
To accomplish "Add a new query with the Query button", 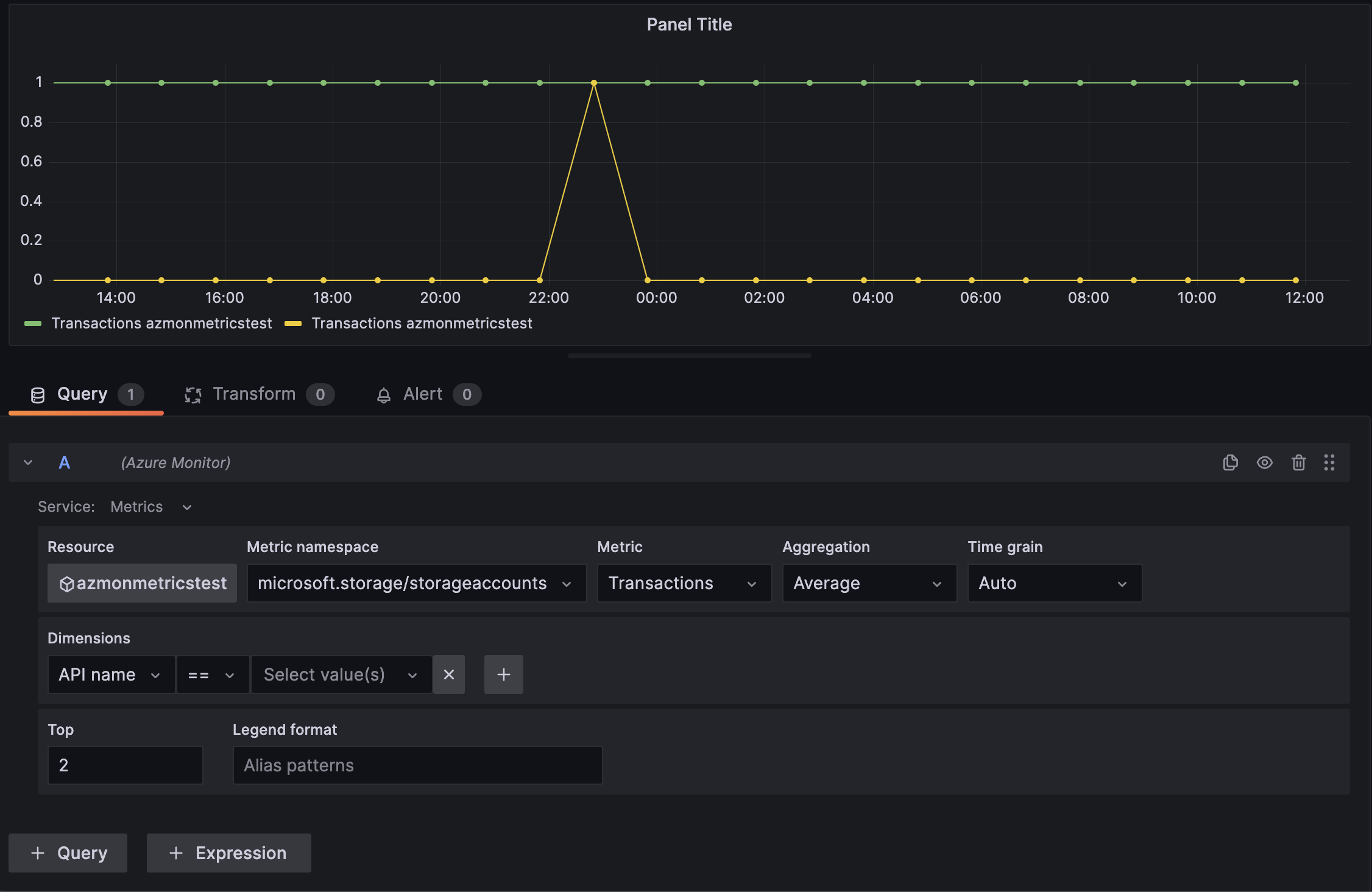I will click(68, 852).
